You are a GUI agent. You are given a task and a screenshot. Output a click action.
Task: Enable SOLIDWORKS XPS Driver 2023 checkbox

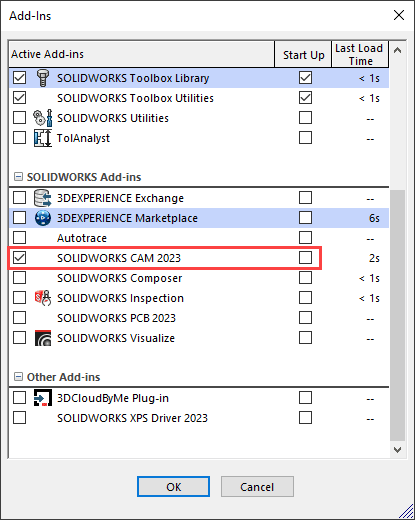pyautogui.click(x=19, y=418)
